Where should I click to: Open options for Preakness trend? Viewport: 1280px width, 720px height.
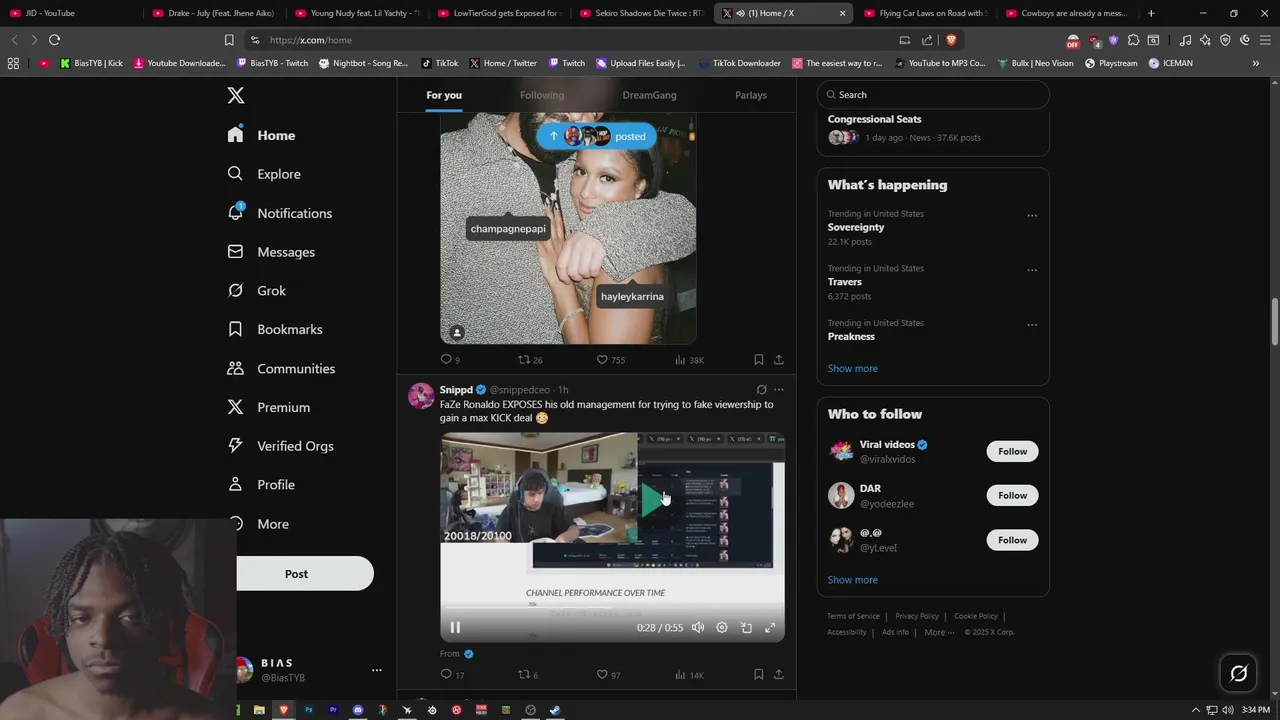[1032, 325]
